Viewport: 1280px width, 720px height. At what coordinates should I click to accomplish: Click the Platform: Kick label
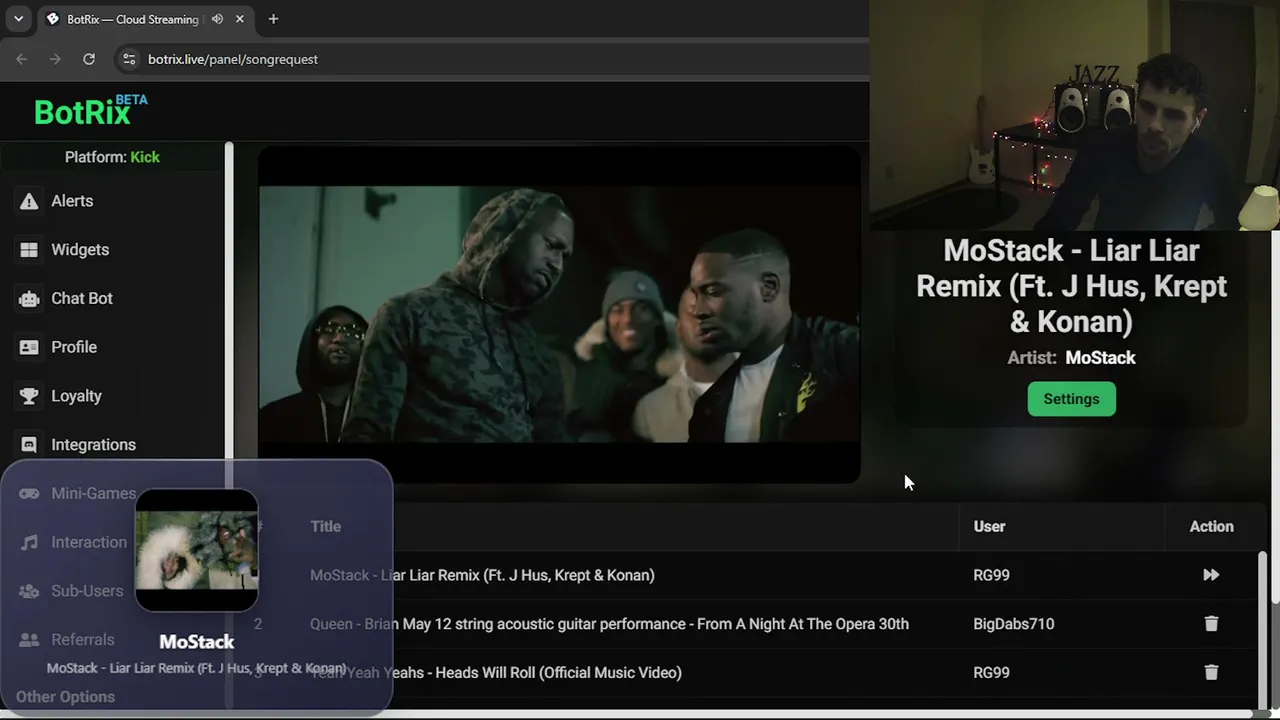point(112,157)
